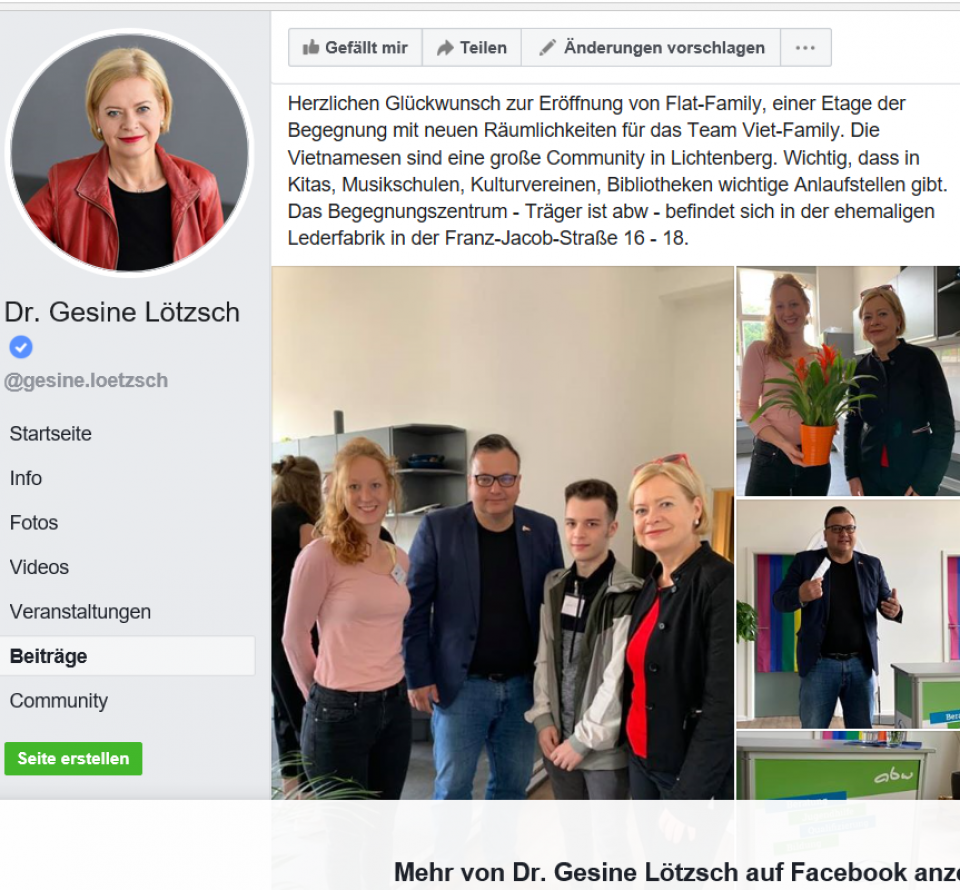Click the pencil icon for Änderungen vorschlagen
The width and height of the screenshot is (960, 890).
coord(547,47)
